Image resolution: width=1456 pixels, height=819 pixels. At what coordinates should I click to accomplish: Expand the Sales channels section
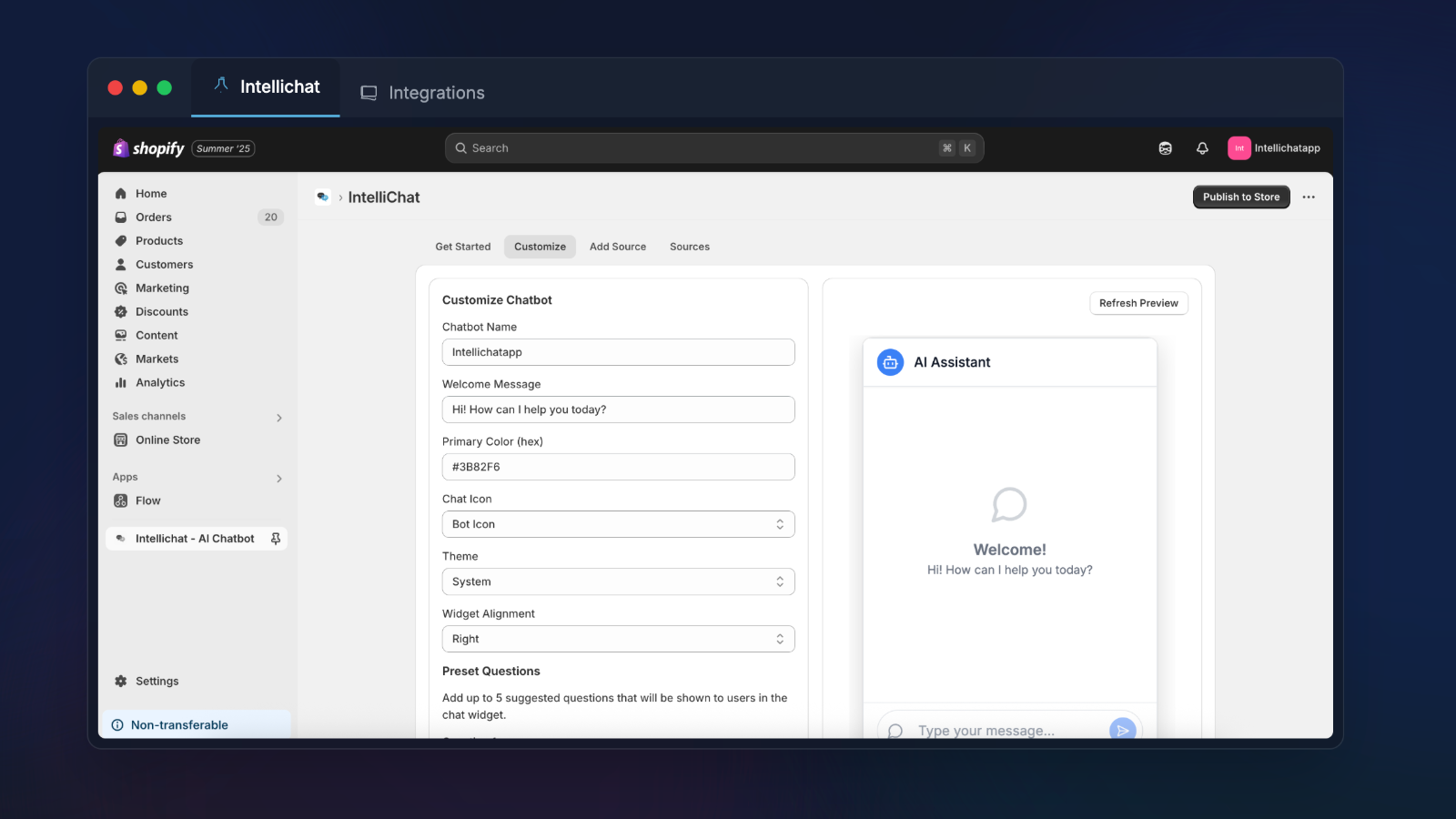278,418
